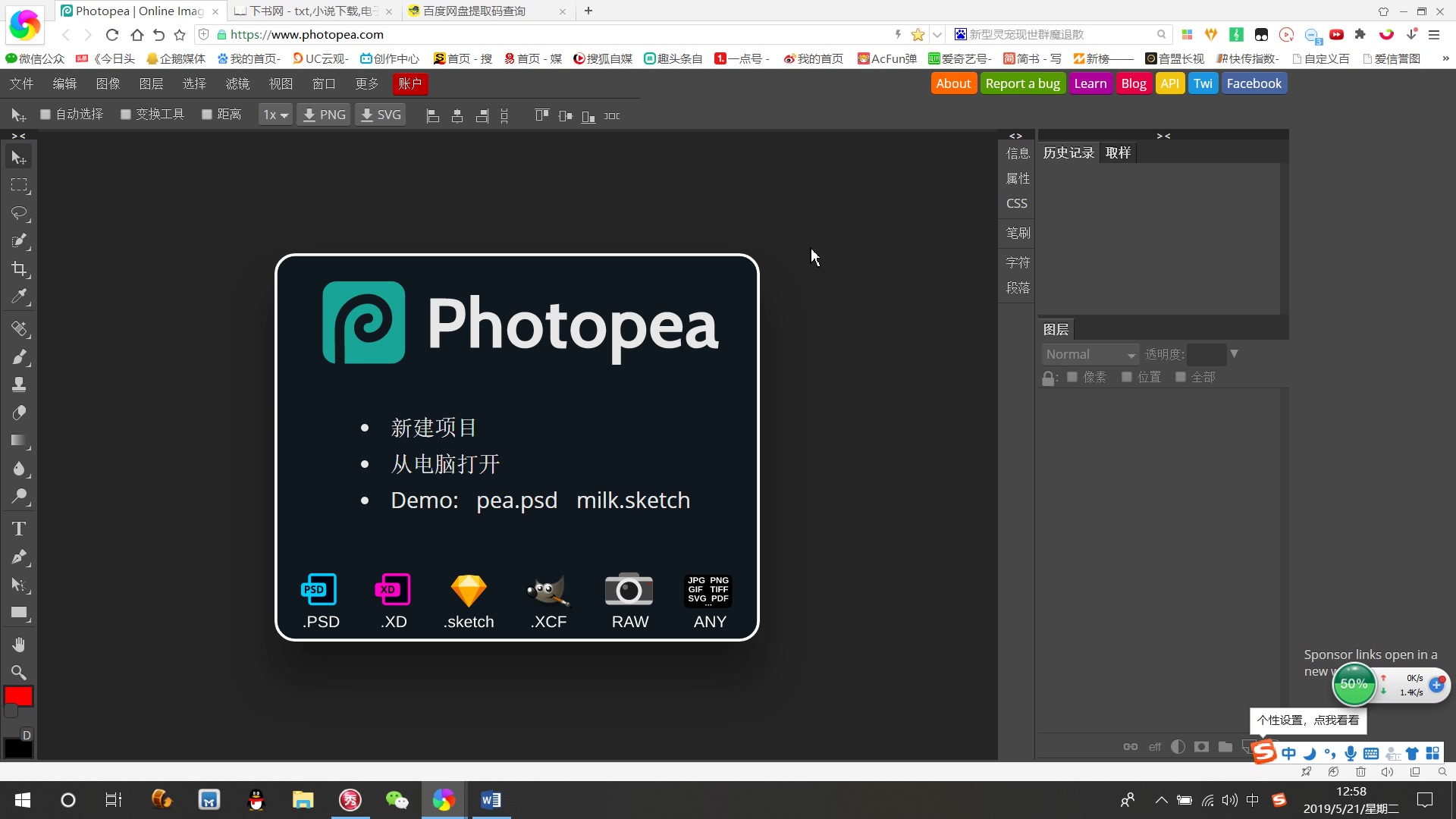Select the Type tool

(x=19, y=529)
